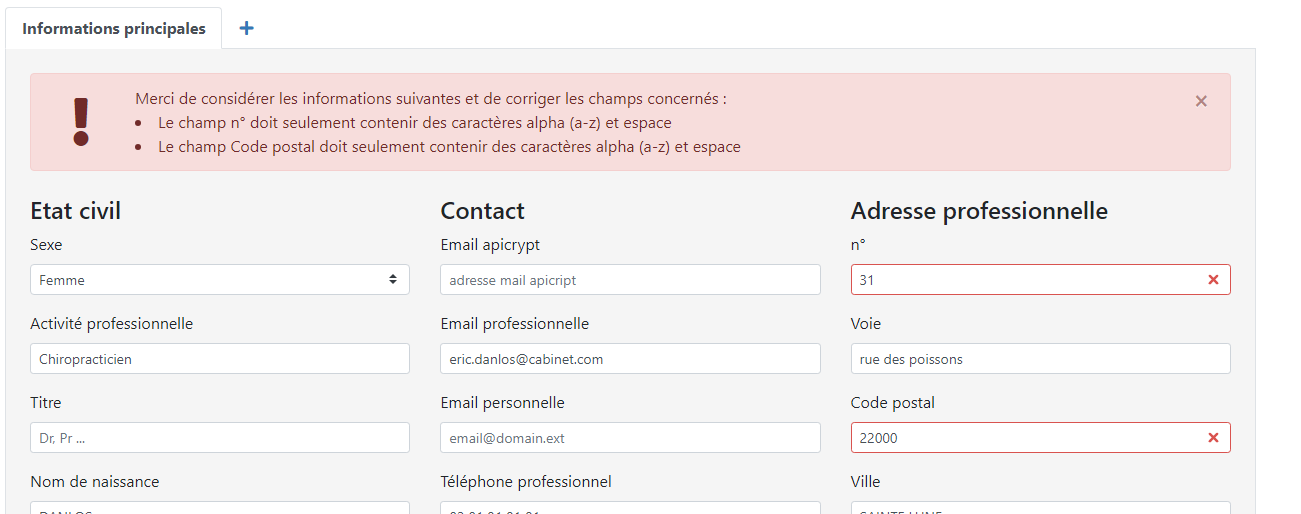Focus the Voie address field
Screen dimensions: 1301x514
1040,359
